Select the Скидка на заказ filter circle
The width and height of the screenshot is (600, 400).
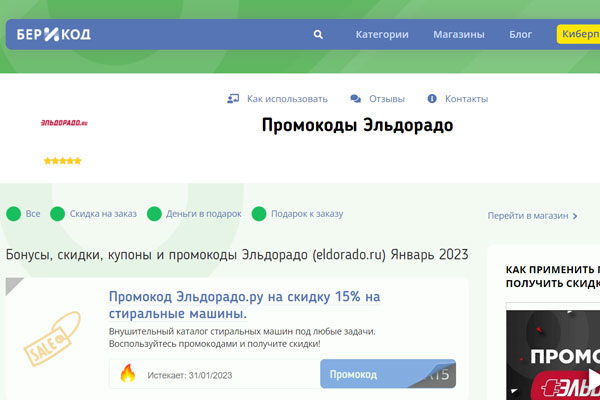pos(57,214)
